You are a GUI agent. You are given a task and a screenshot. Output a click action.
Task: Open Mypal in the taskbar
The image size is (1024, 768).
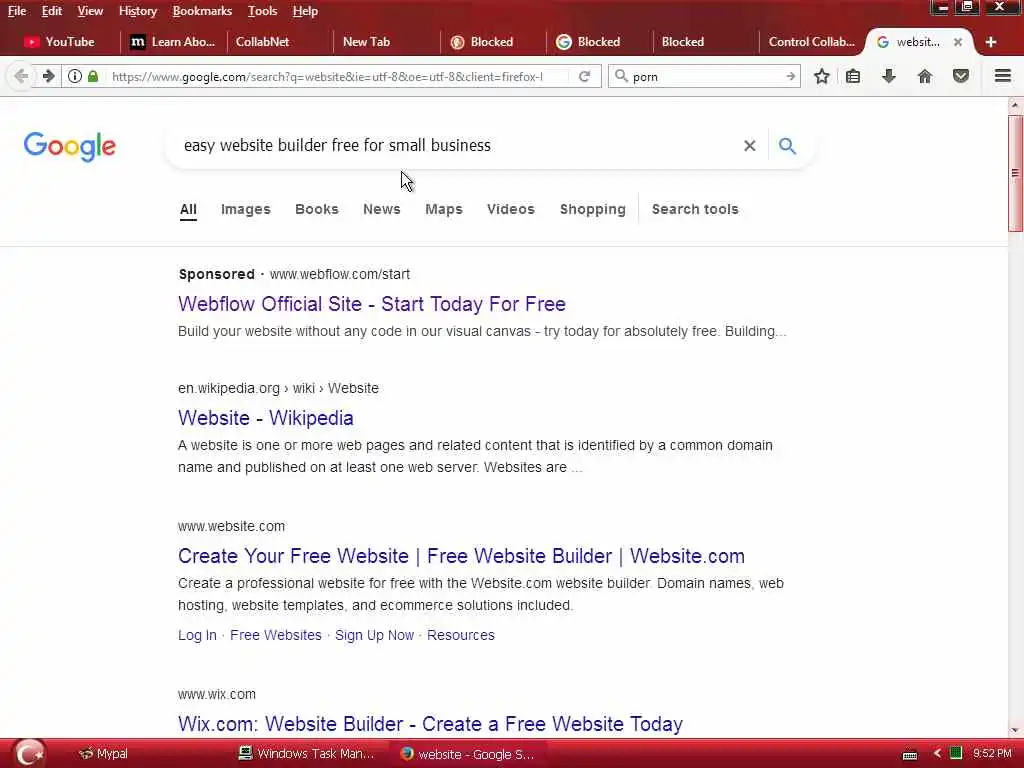pyautogui.click(x=103, y=754)
